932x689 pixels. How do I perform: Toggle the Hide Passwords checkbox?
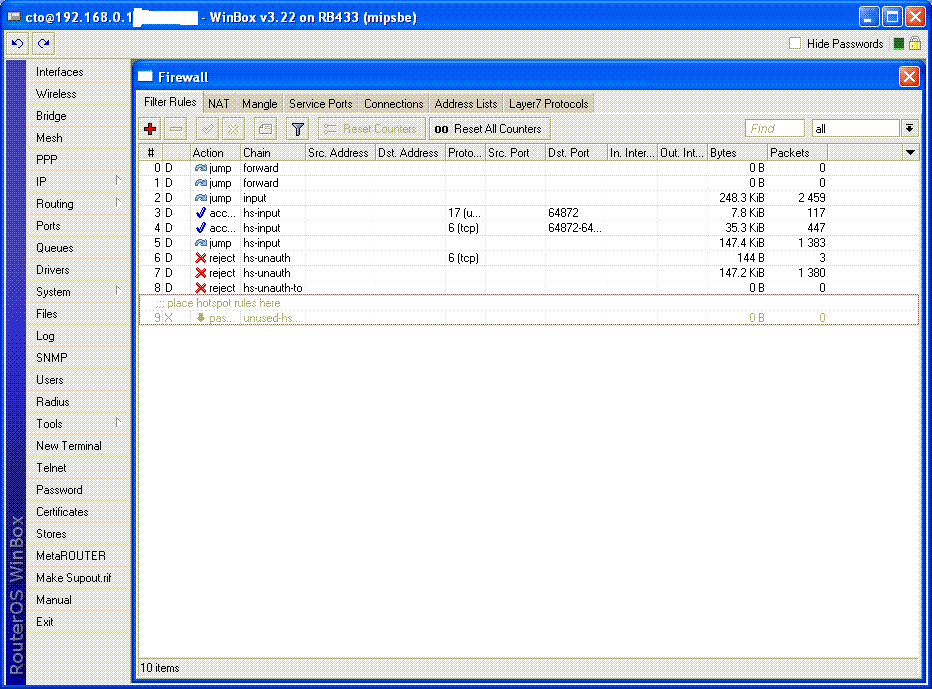click(795, 43)
